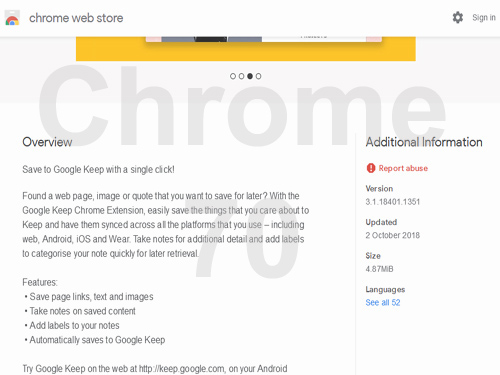The width and height of the screenshot is (500, 375).
Task: Expand languages via See all 52
Action: pyautogui.click(x=383, y=302)
